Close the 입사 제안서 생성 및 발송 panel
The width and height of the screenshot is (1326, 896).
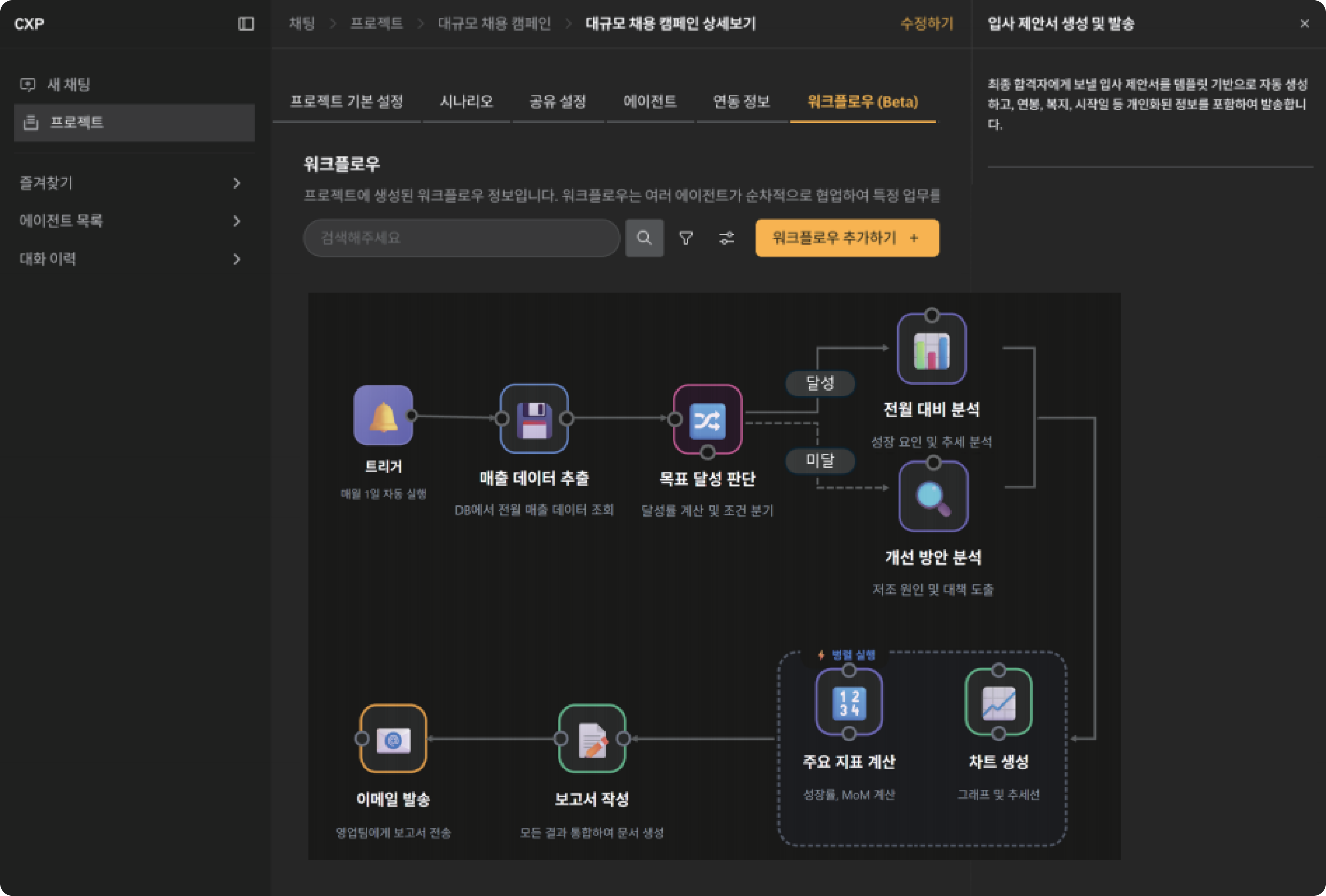tap(1304, 23)
